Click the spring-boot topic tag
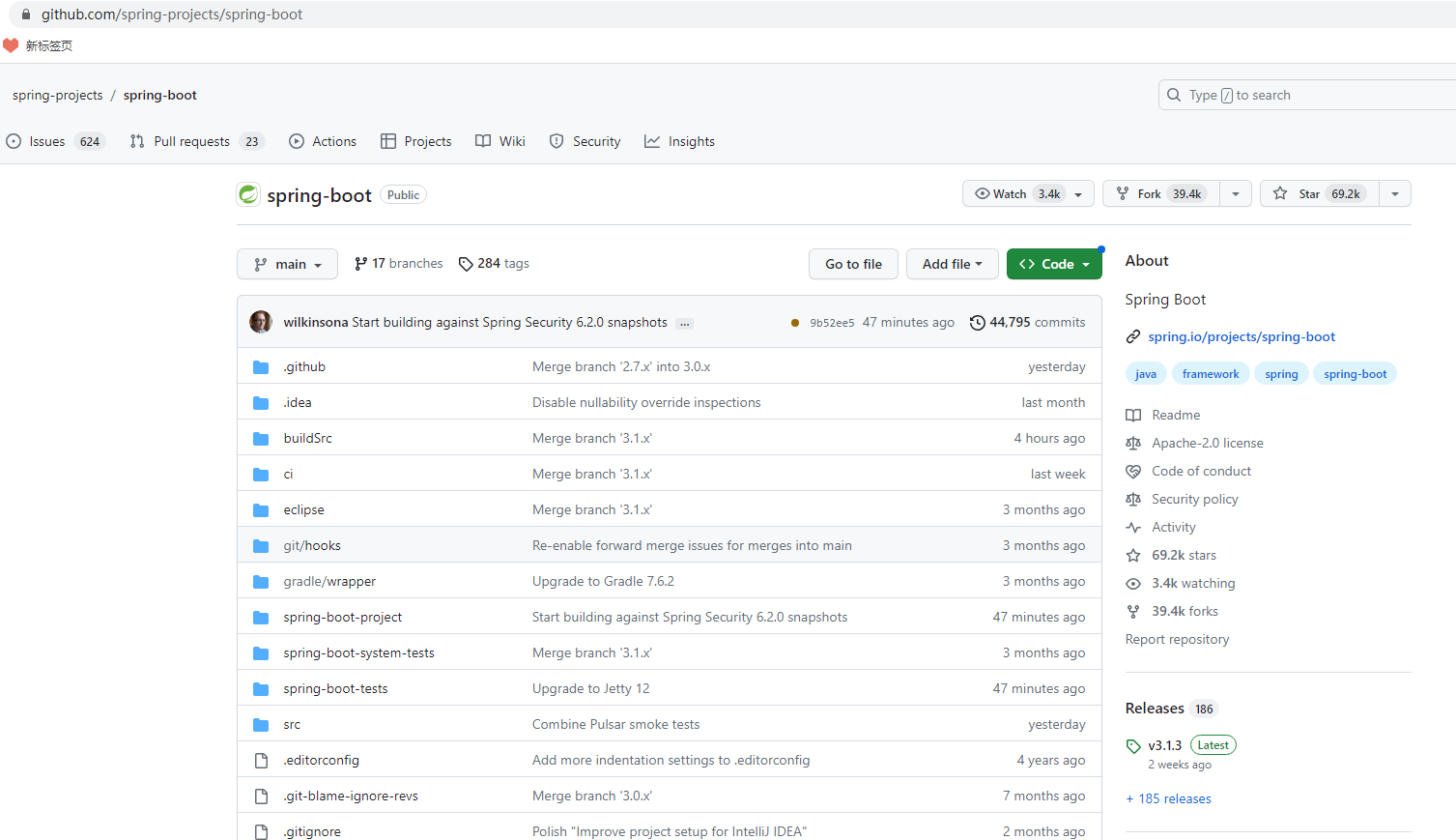1456x840 pixels. click(x=1355, y=374)
